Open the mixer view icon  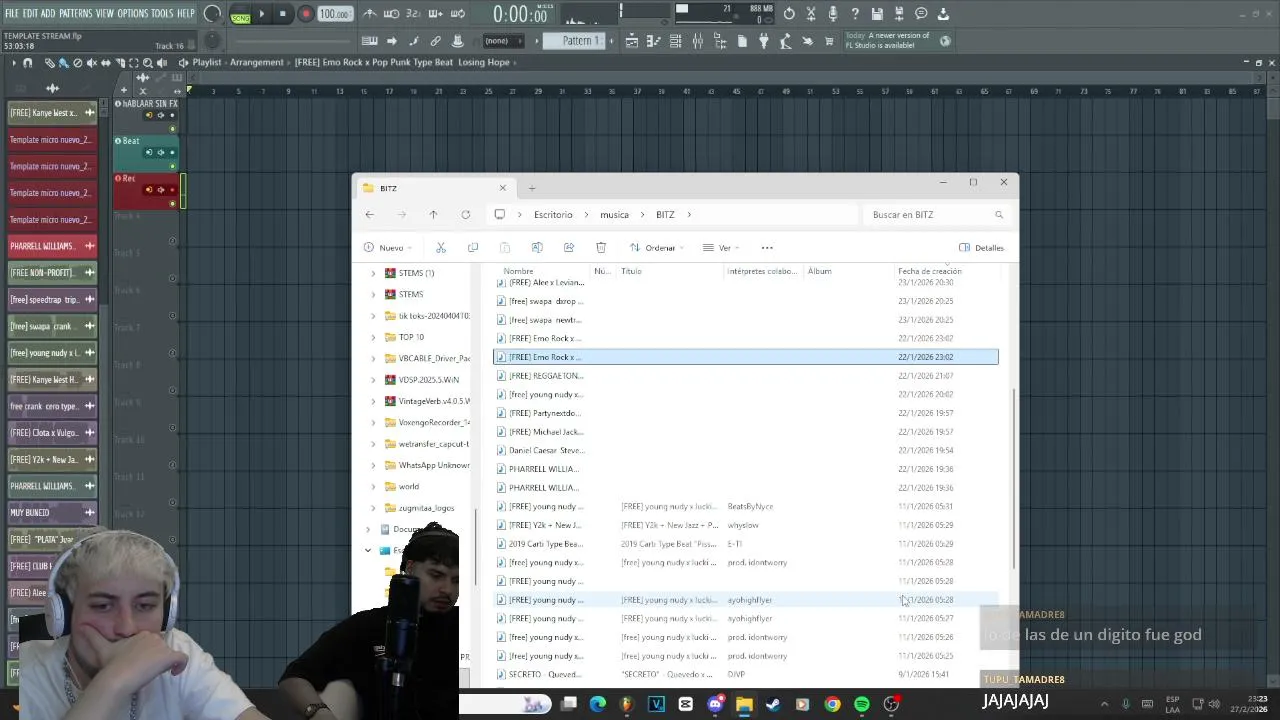697,41
